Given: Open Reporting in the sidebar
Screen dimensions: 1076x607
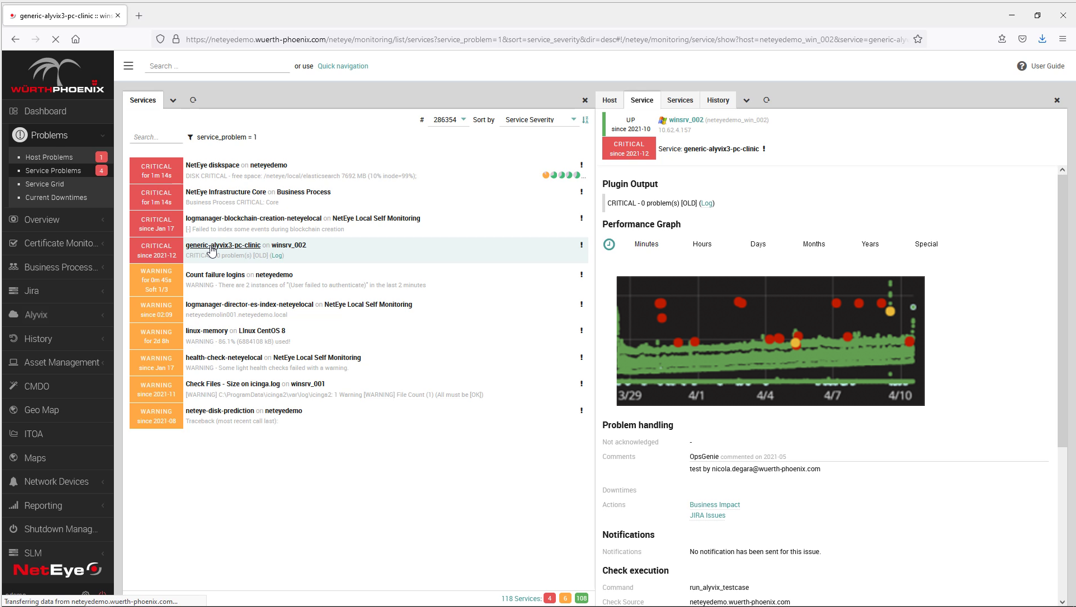Looking at the screenshot, I should pos(43,505).
